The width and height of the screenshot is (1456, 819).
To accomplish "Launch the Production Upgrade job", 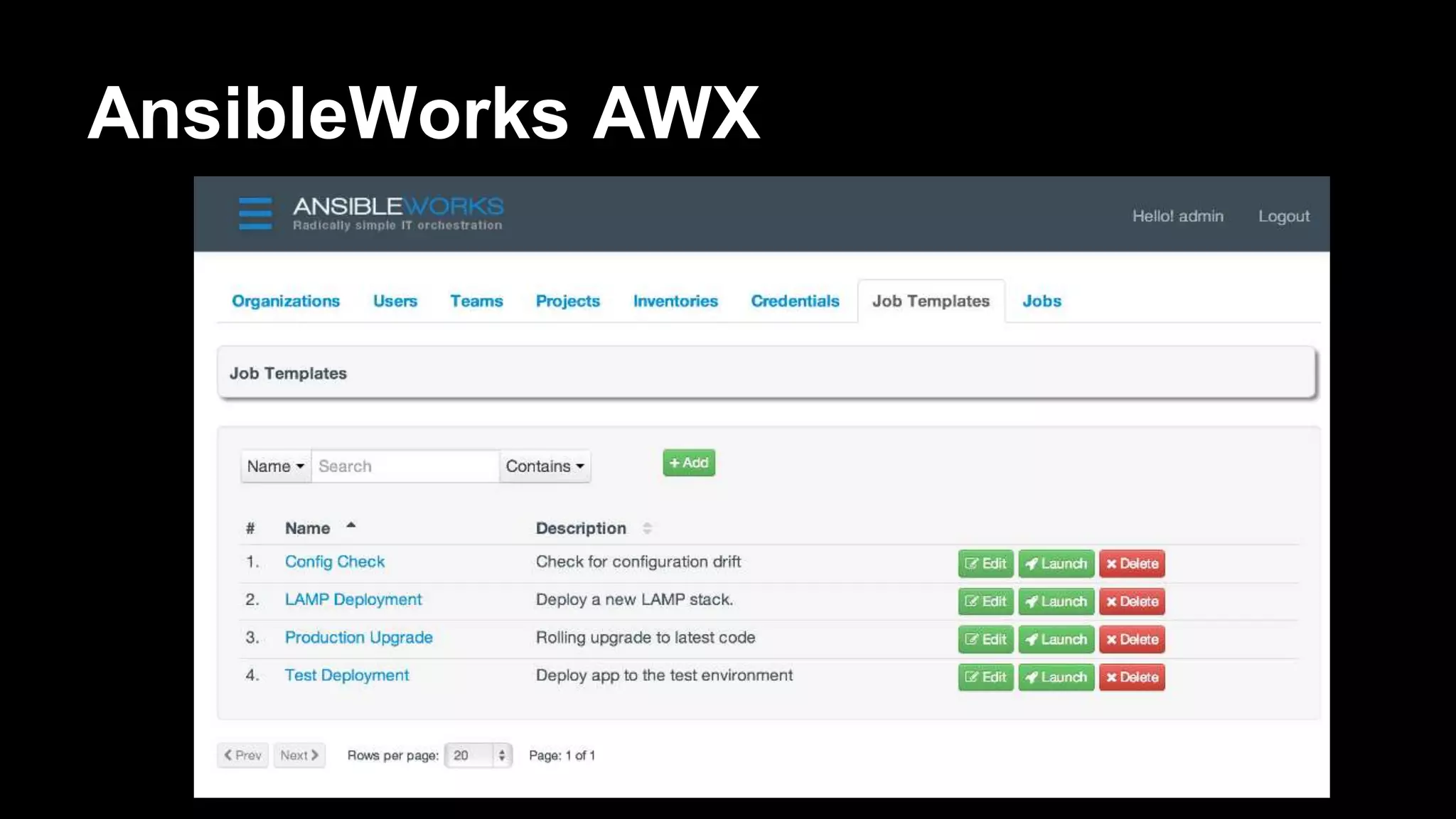I will tap(1056, 639).
